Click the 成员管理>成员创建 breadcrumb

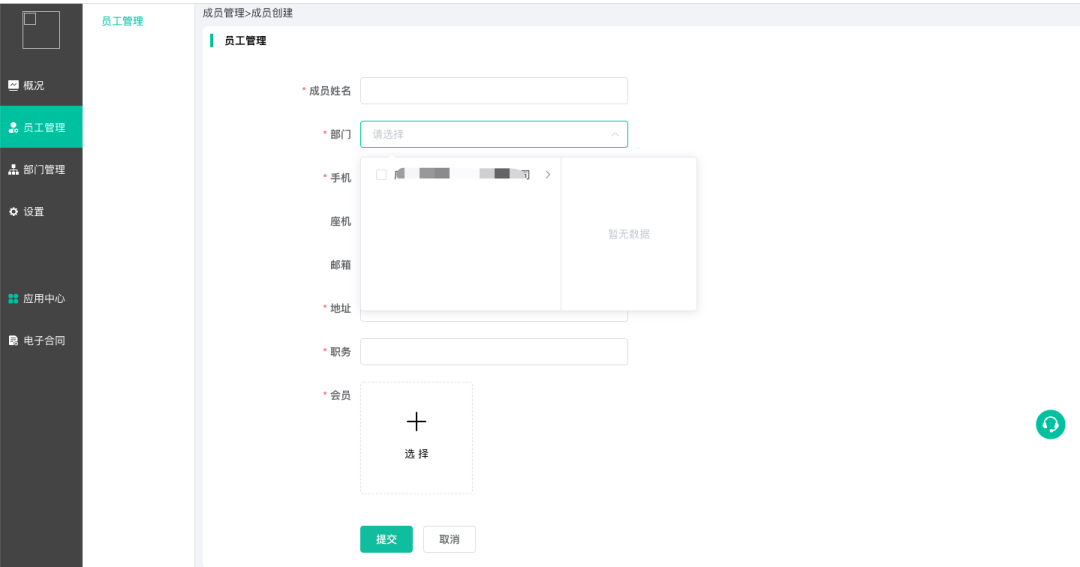coord(247,13)
